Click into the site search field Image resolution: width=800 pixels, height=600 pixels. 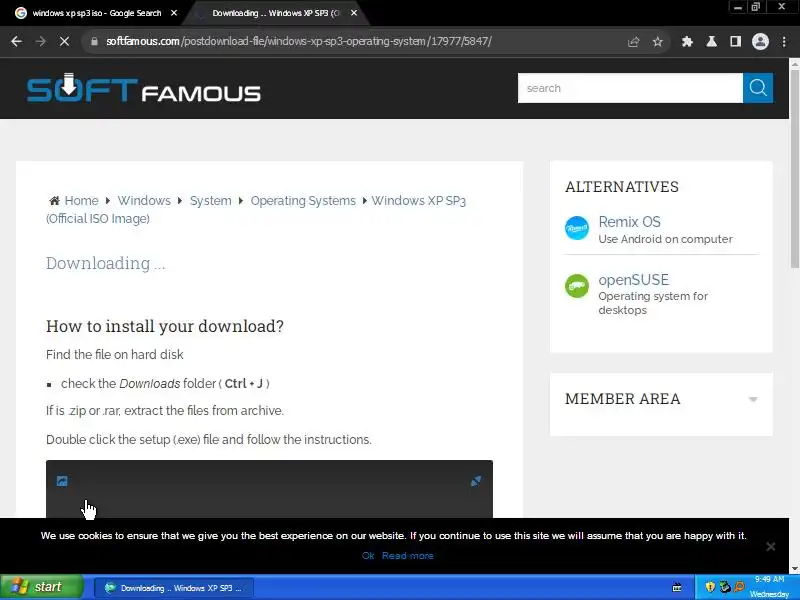point(630,88)
